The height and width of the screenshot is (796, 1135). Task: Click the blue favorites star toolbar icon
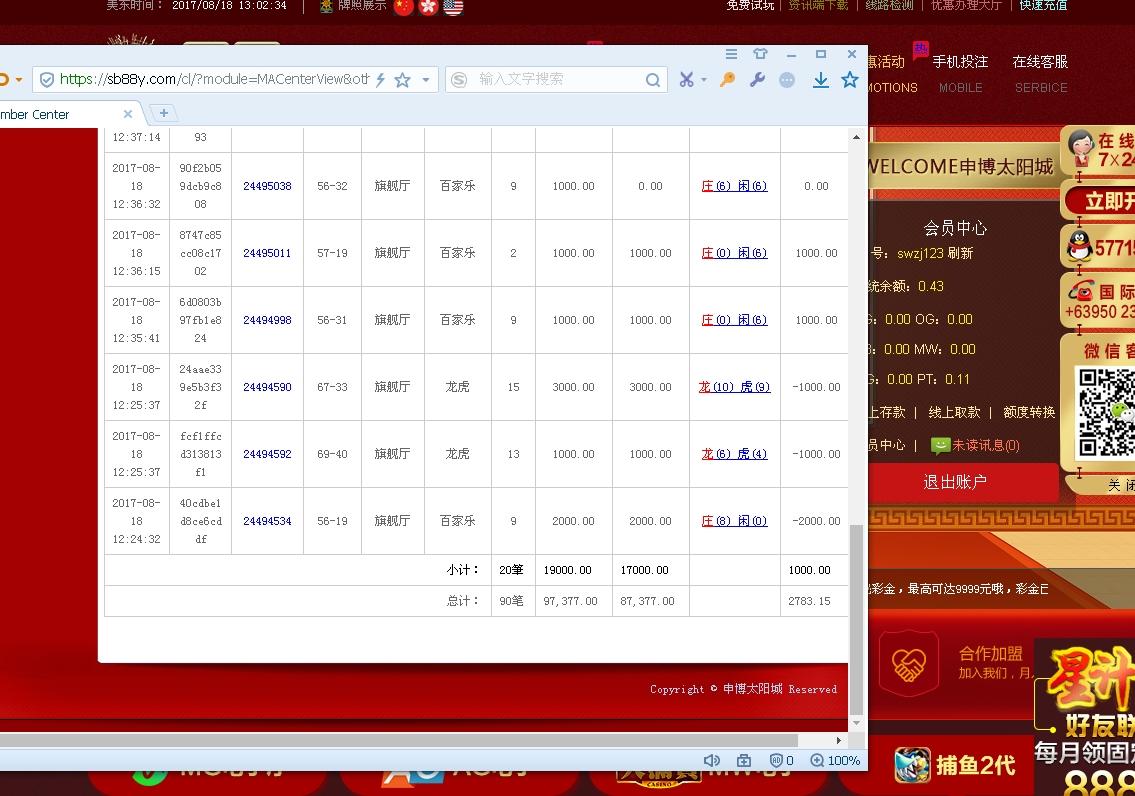pyautogui.click(x=850, y=80)
